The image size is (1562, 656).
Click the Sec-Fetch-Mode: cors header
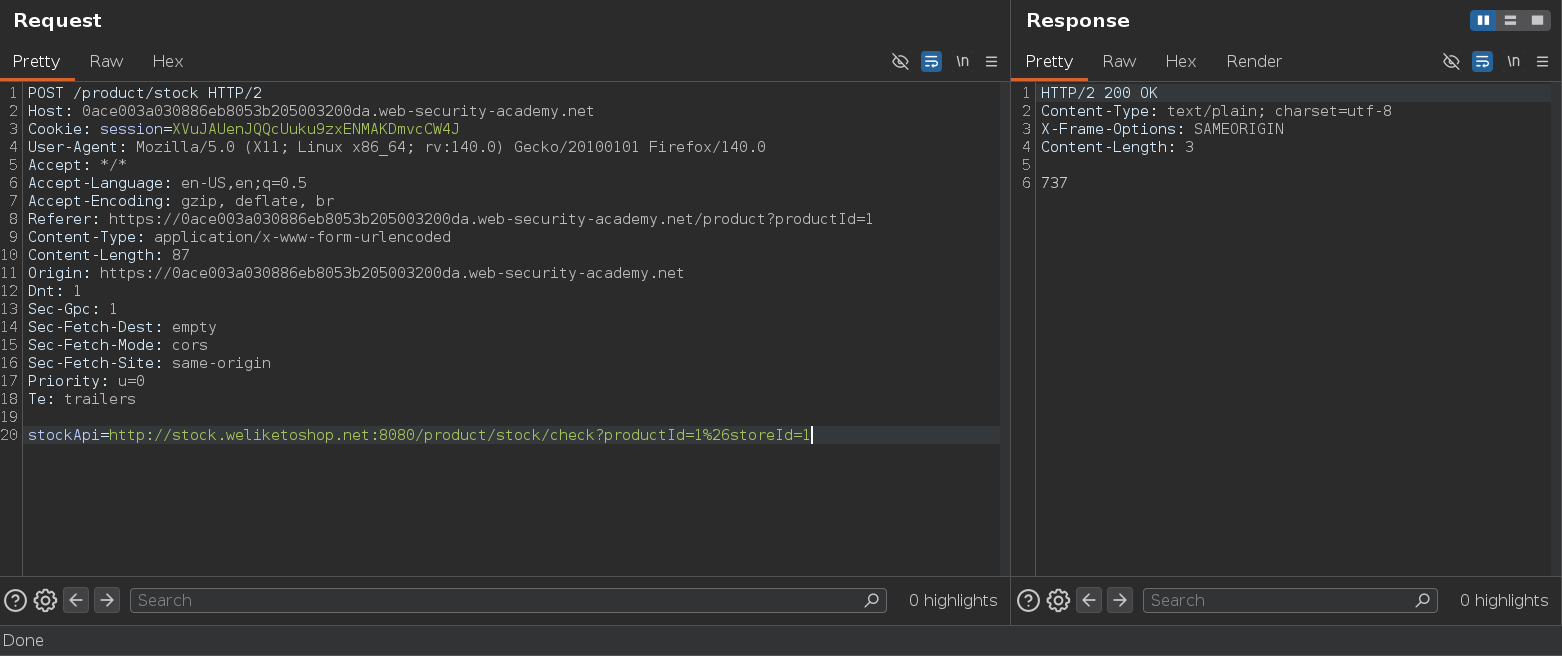pyautogui.click(x=118, y=345)
